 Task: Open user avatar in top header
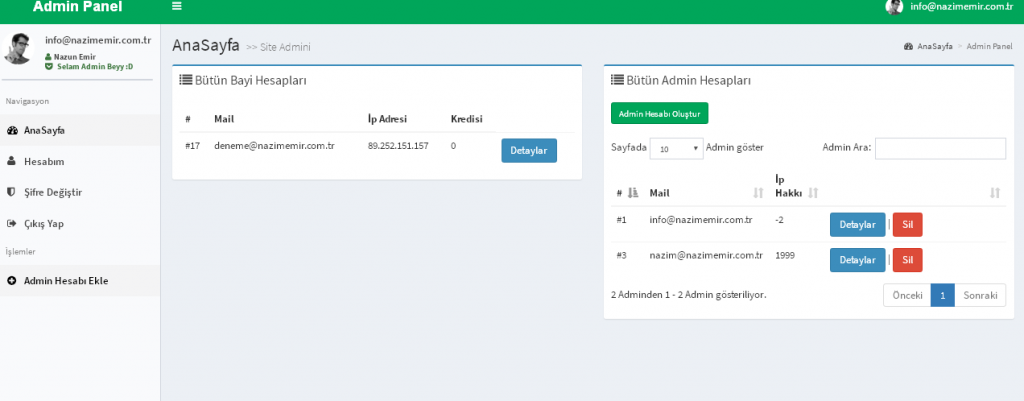pyautogui.click(x=894, y=7)
